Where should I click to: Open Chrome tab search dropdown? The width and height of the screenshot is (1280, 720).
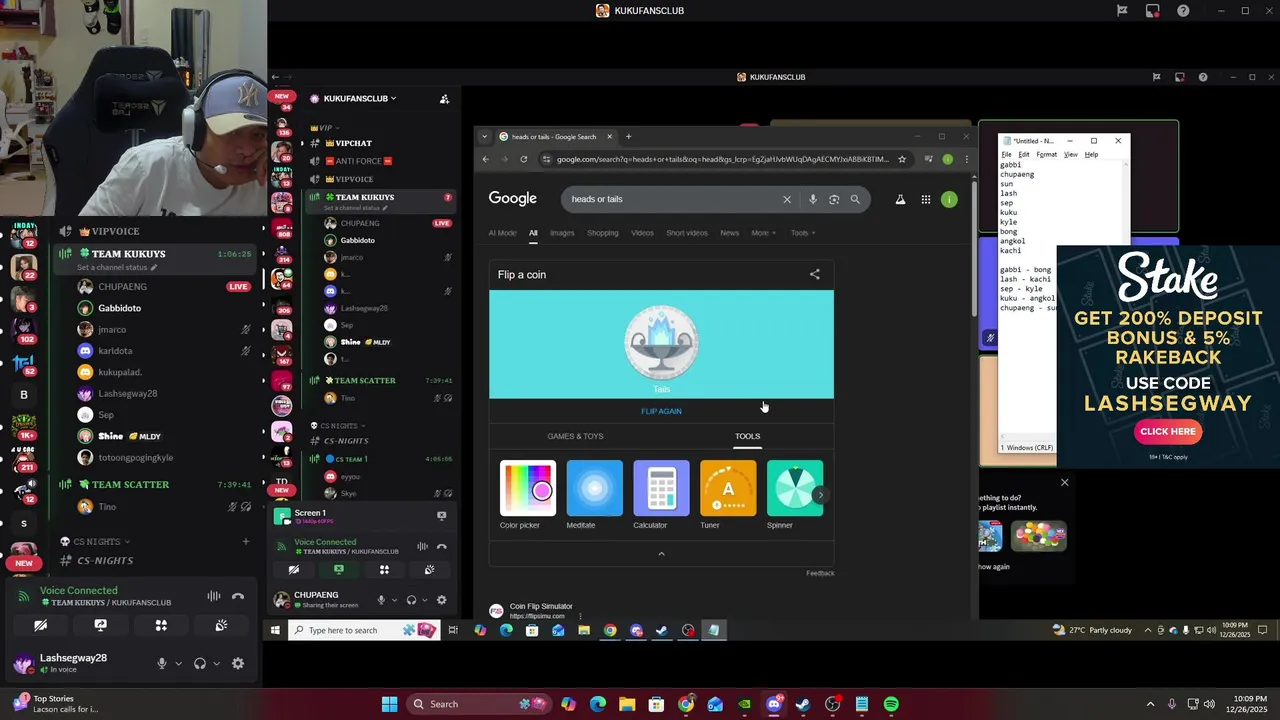(485, 136)
